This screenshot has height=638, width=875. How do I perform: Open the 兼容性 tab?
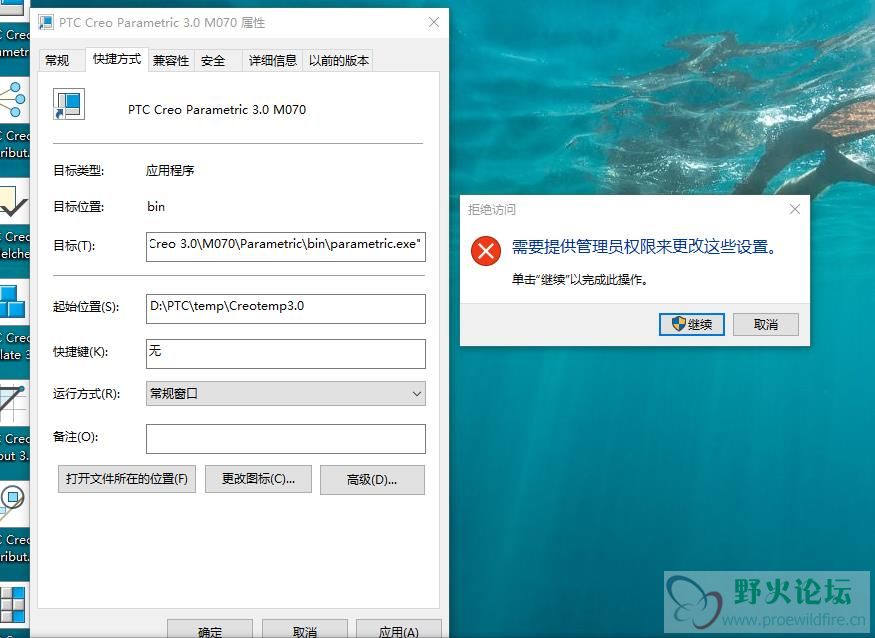[171, 60]
